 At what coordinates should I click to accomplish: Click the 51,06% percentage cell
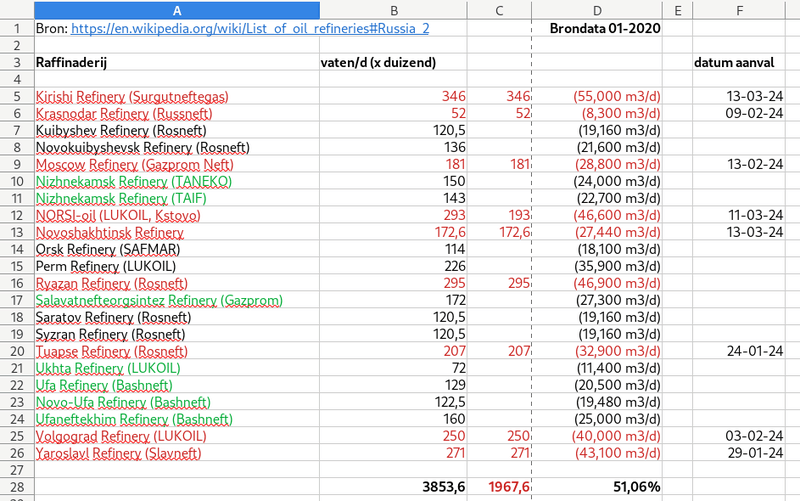click(x=597, y=487)
